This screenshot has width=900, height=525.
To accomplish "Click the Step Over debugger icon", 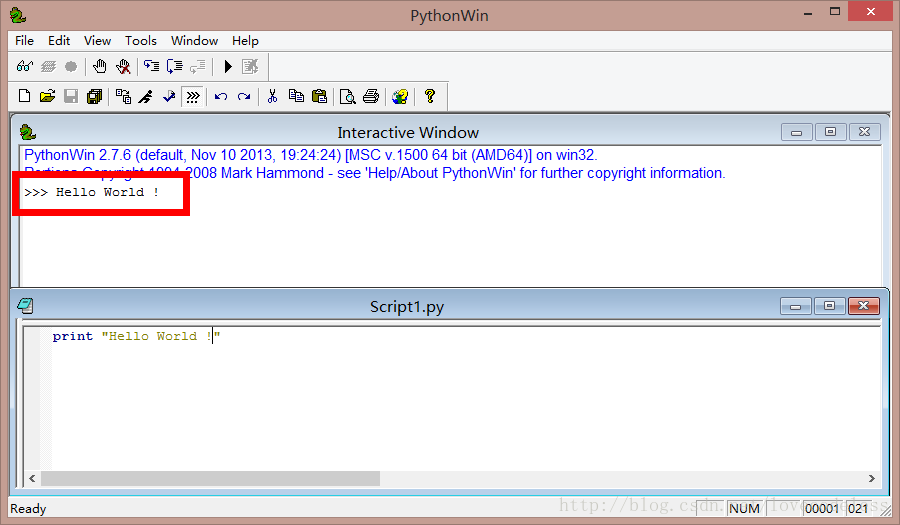I will (x=174, y=67).
